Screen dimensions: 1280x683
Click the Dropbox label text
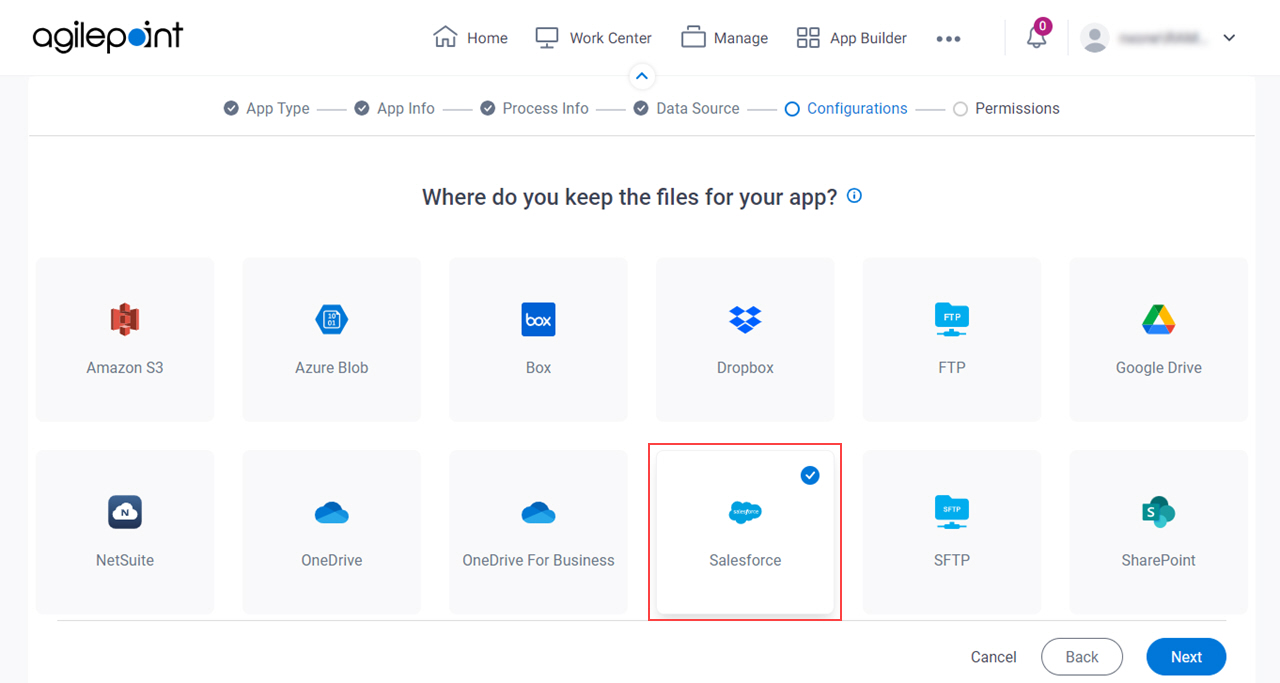coord(745,368)
